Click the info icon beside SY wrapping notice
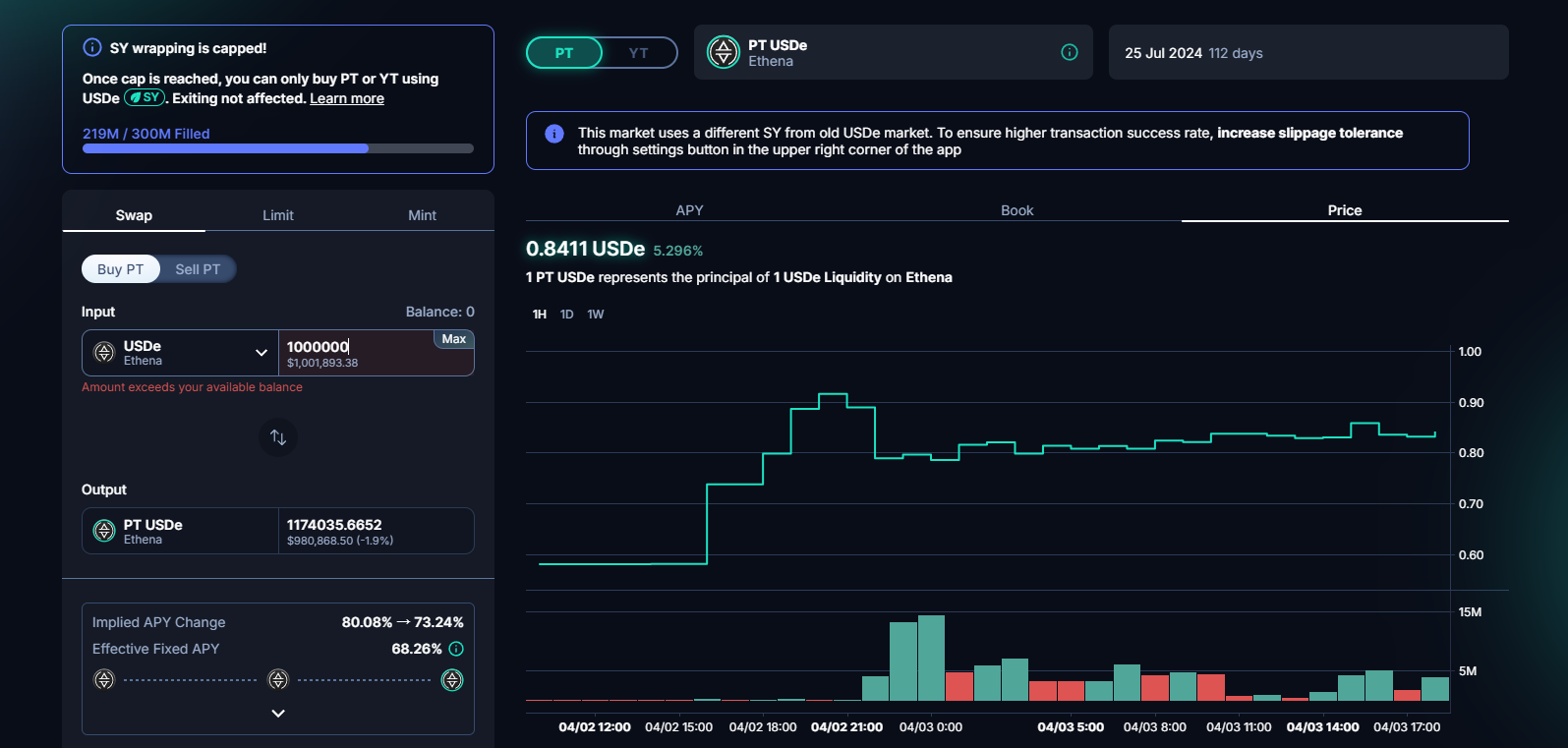Image resolution: width=1568 pixels, height=748 pixels. tap(92, 47)
